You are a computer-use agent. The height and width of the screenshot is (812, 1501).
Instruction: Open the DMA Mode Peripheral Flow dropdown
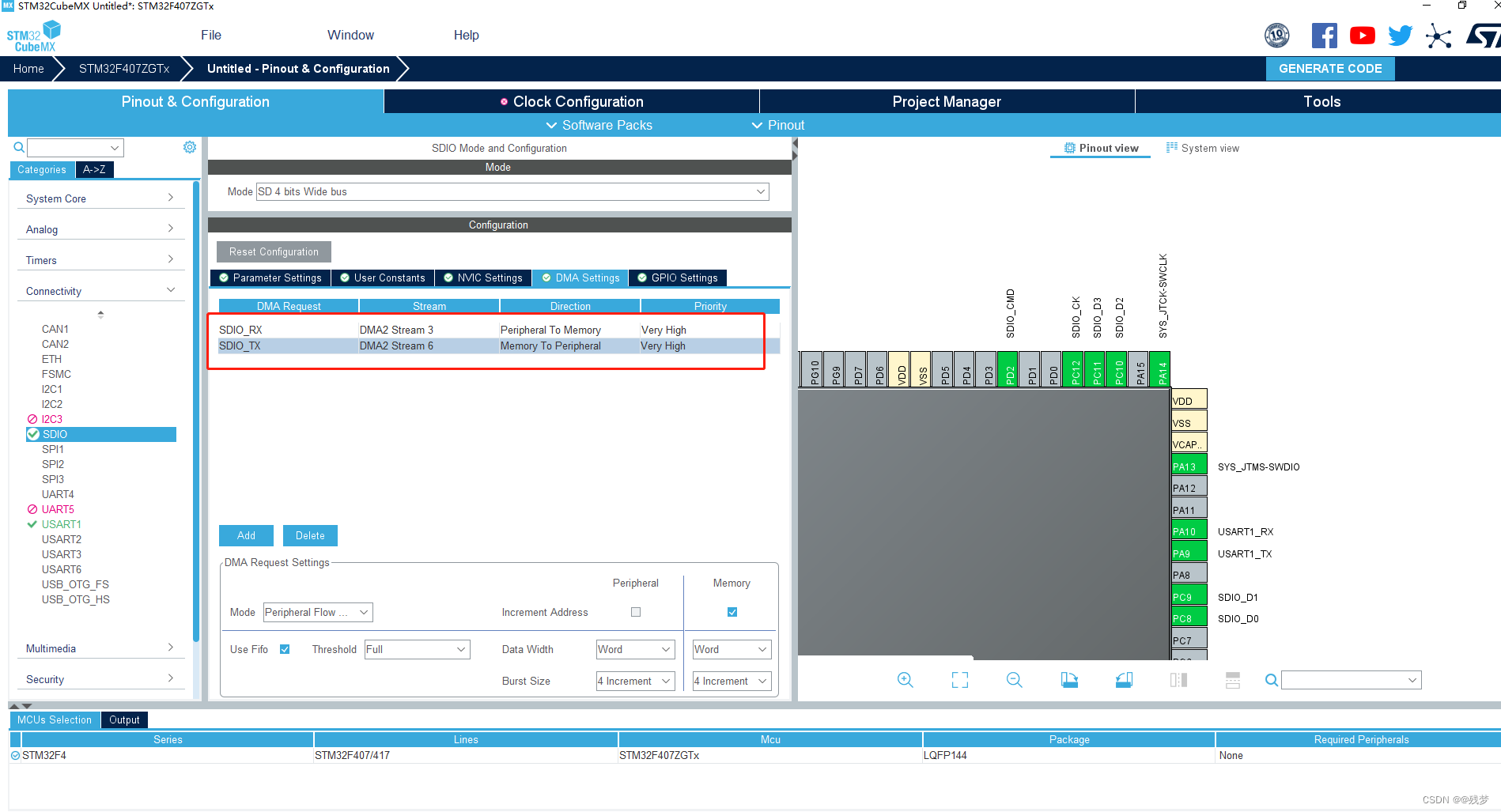pyautogui.click(x=318, y=612)
